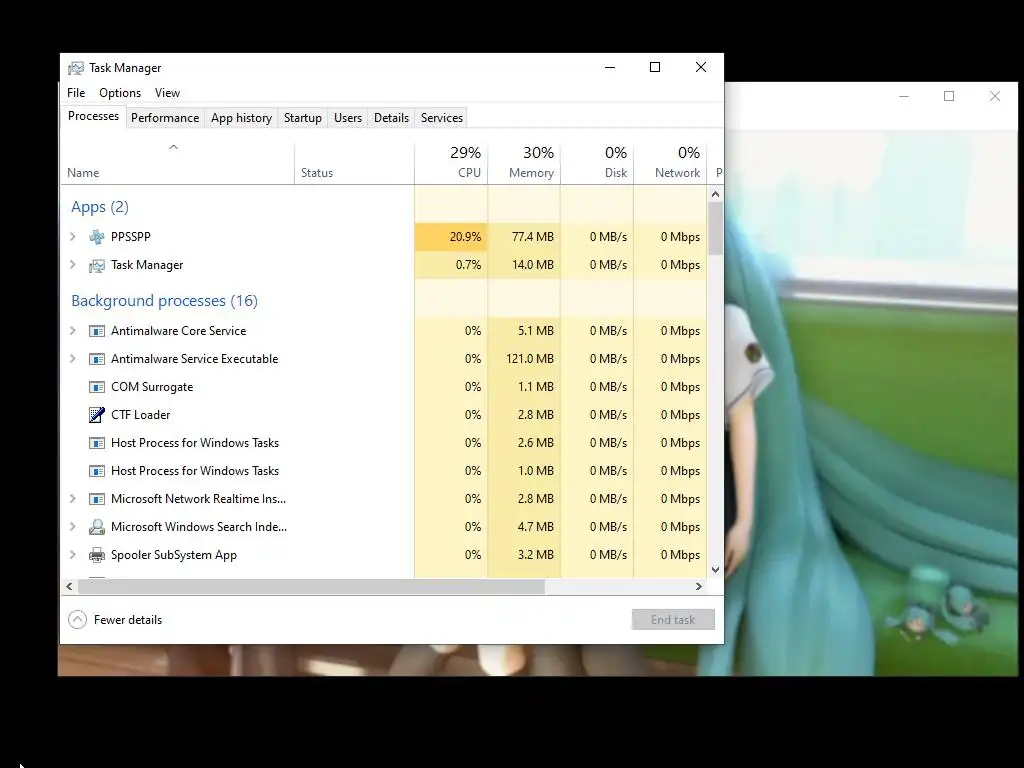Expand Antimalware Core Service entry

pos(72,330)
